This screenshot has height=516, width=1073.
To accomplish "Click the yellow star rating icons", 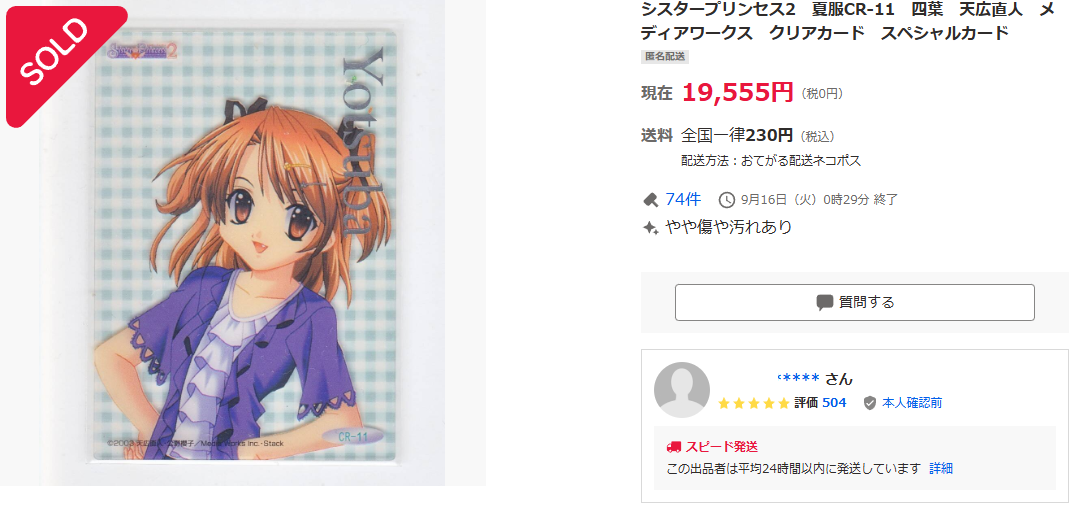I will (753, 403).
